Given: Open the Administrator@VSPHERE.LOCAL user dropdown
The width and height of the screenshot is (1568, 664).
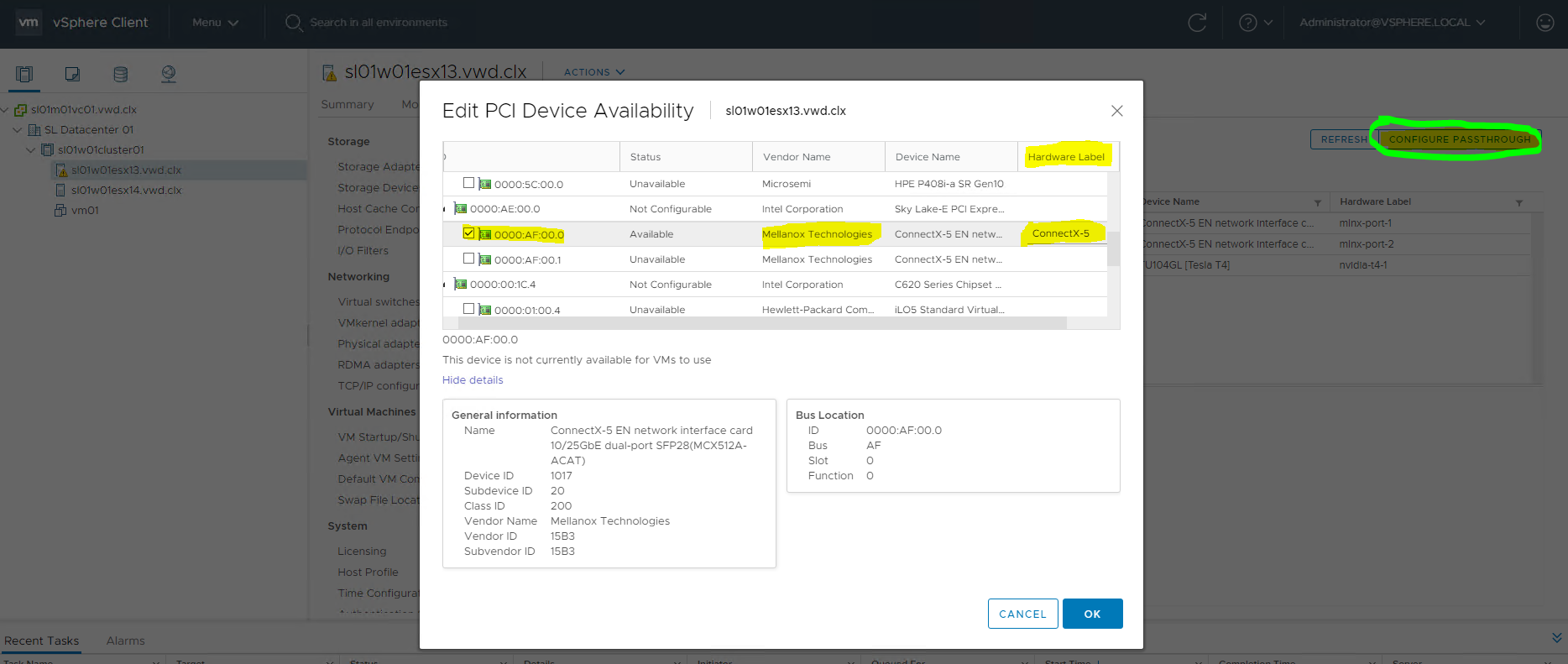Looking at the screenshot, I should [1393, 23].
